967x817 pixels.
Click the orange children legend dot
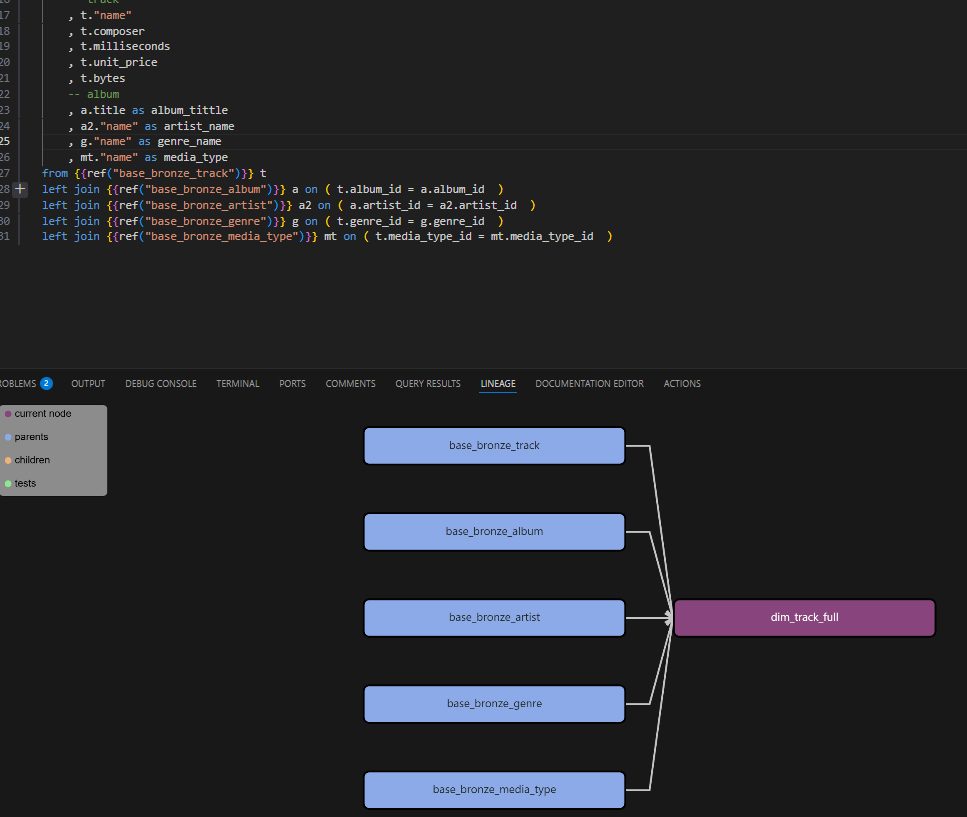click(8, 460)
